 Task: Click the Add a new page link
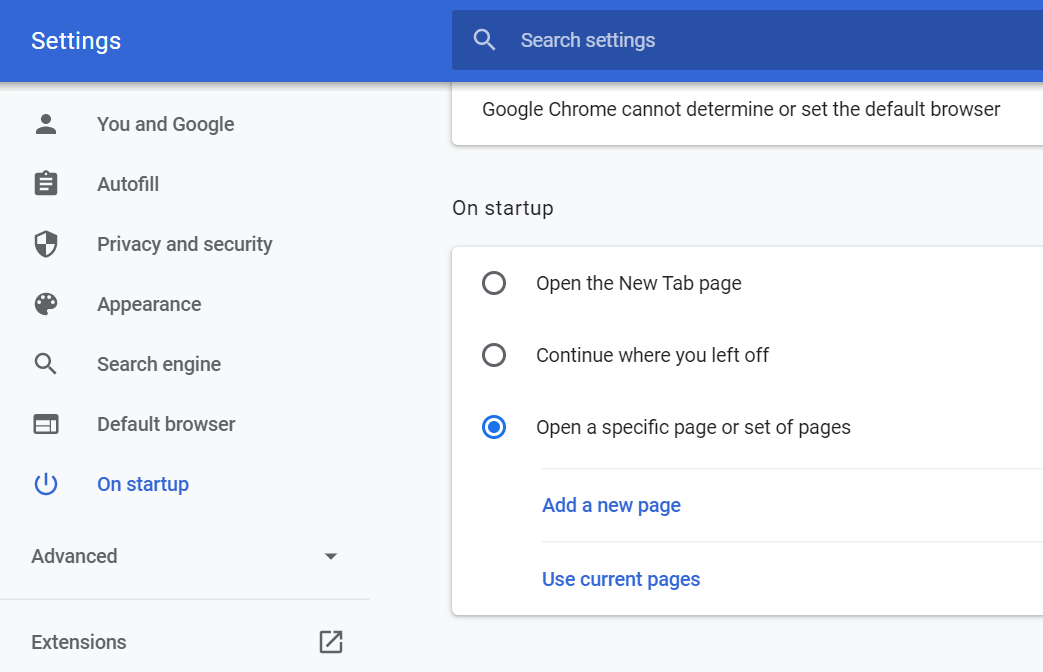coord(611,505)
